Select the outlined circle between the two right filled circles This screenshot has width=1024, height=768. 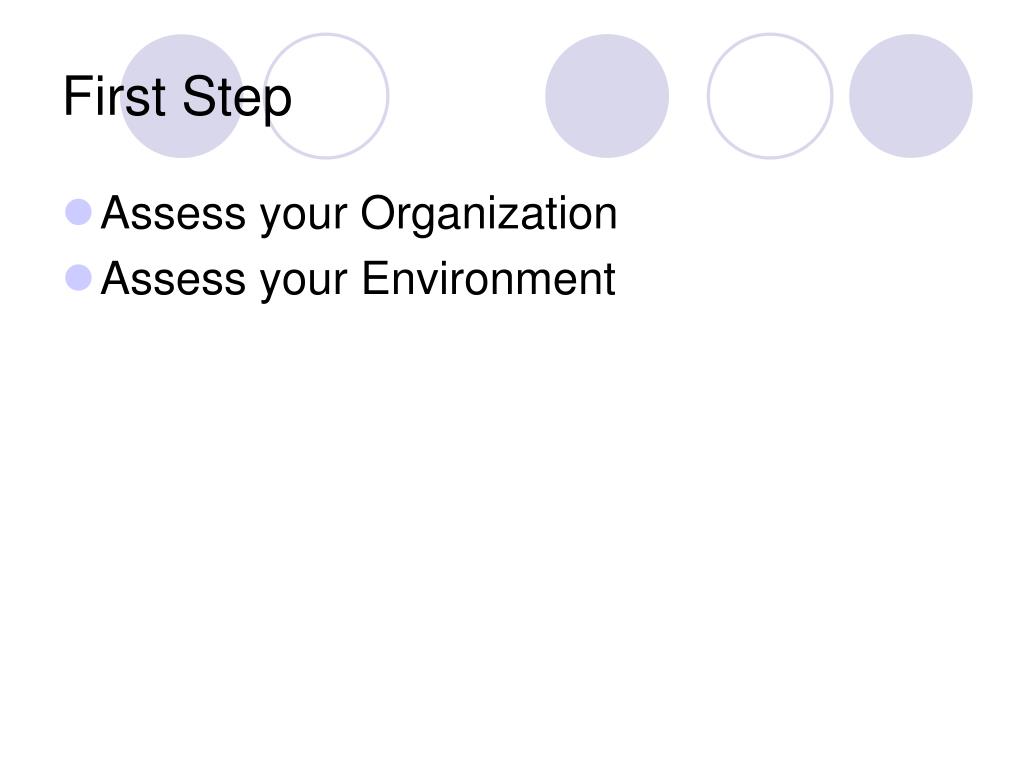tap(770, 96)
